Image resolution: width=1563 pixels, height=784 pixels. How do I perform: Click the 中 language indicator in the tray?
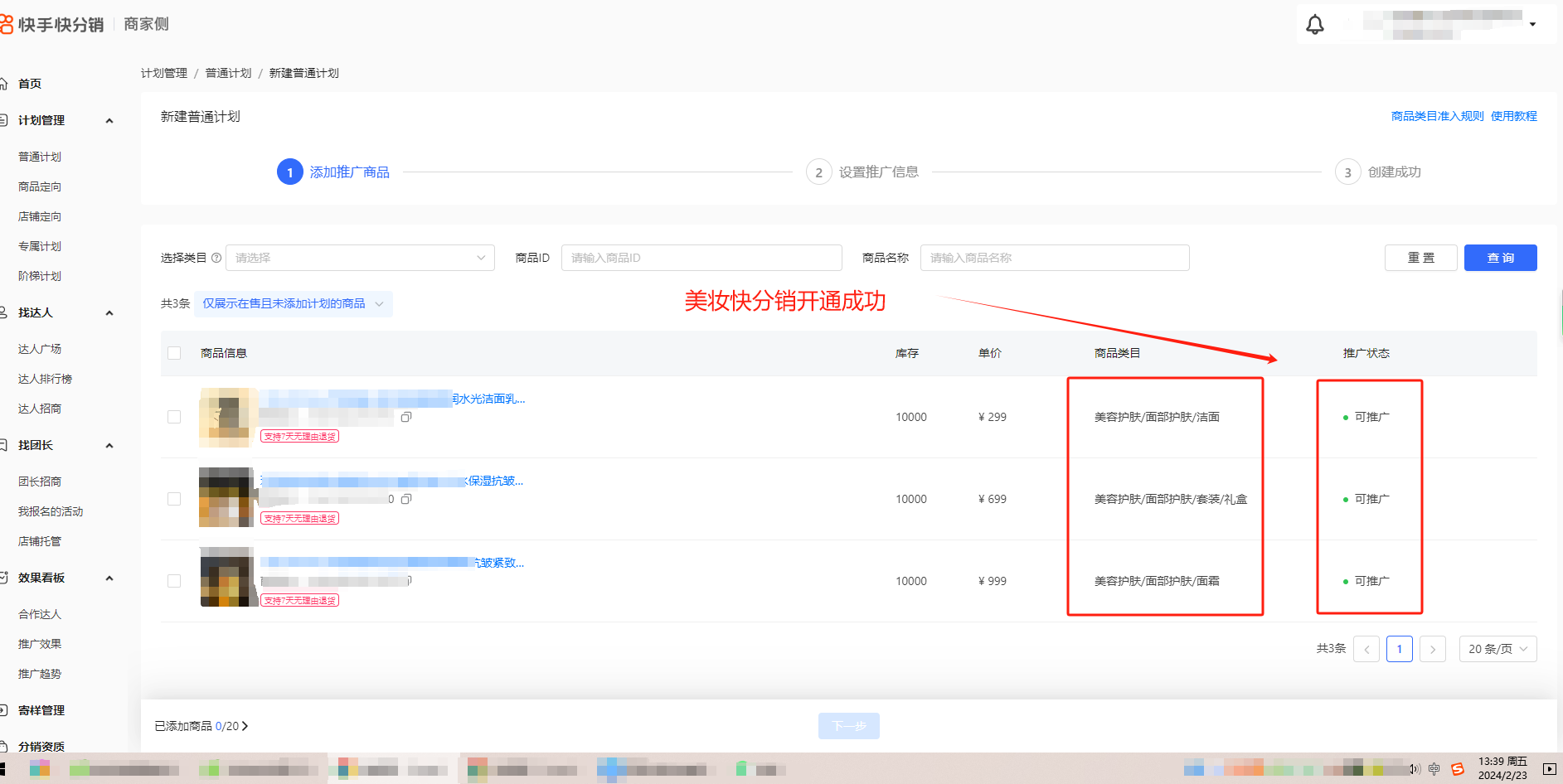(x=1434, y=769)
